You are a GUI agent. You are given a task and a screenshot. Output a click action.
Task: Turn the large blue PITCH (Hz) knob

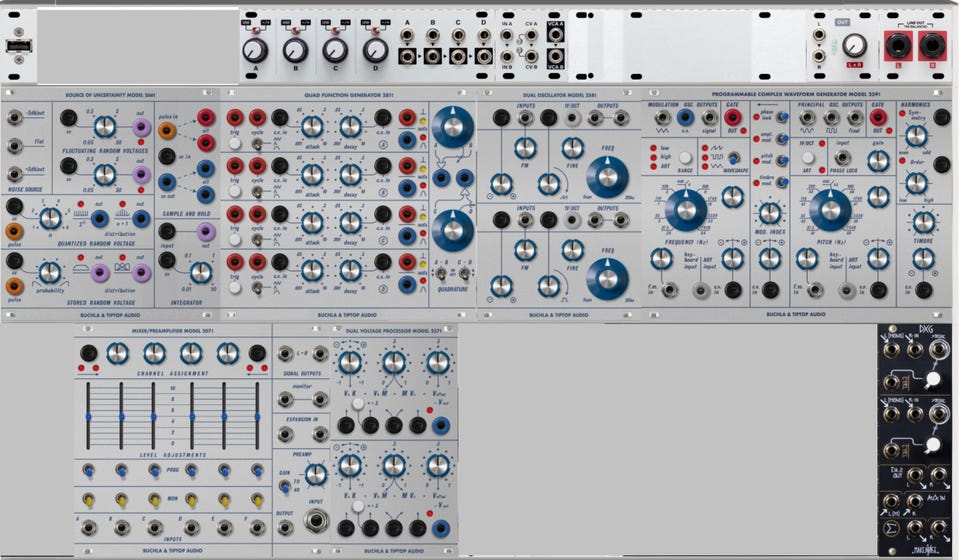click(830, 210)
